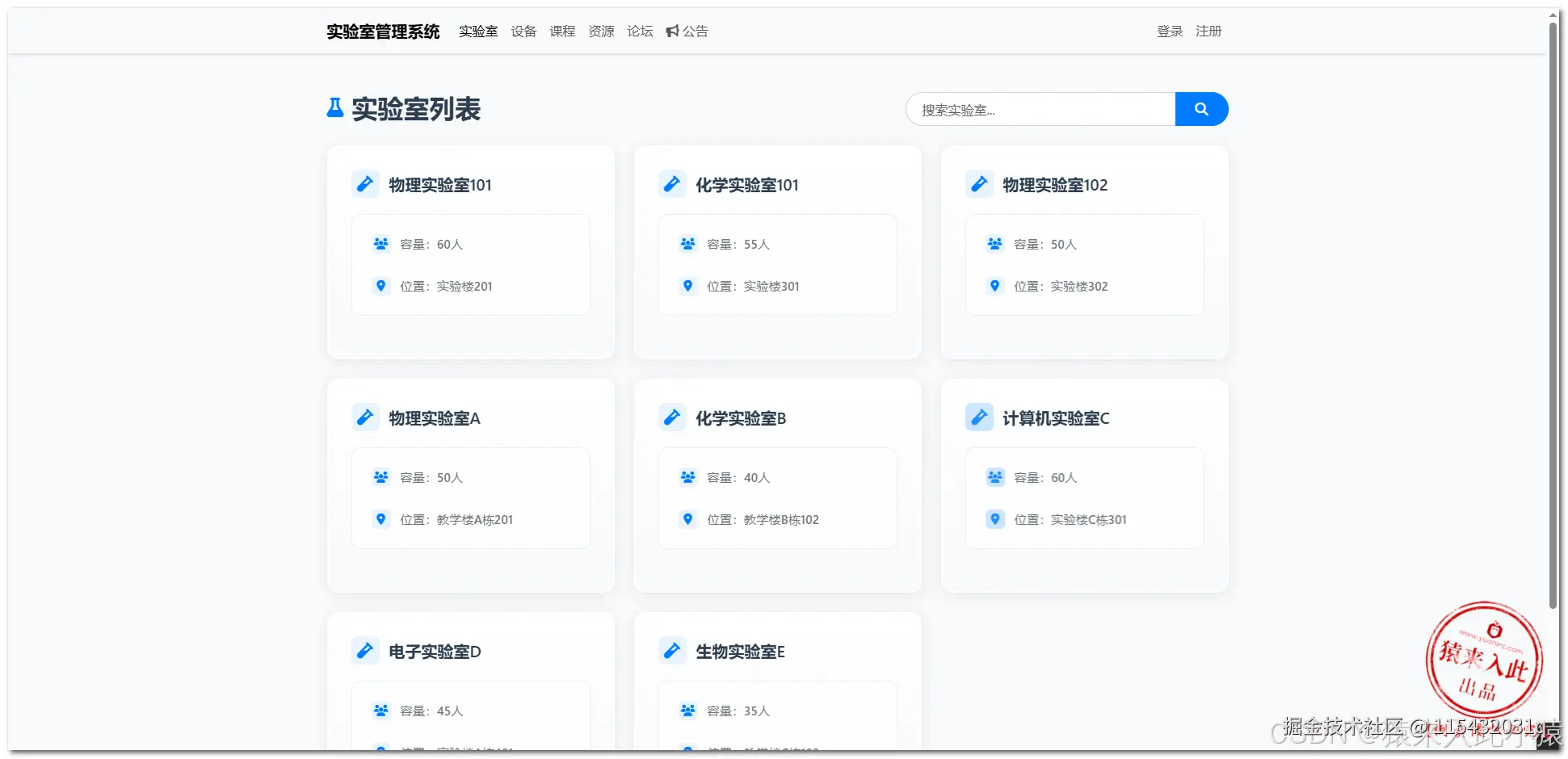The height and width of the screenshot is (759, 1568).
Task: Click the location pin icon on 物理实验室101
Action: 380,286
